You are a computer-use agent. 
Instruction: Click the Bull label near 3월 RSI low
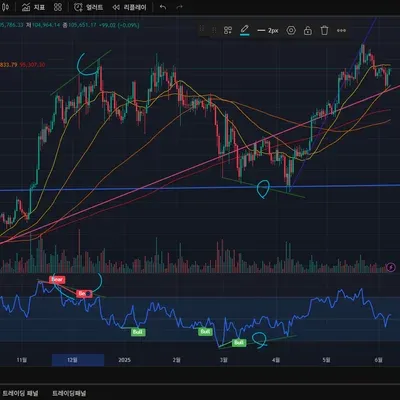239,343
